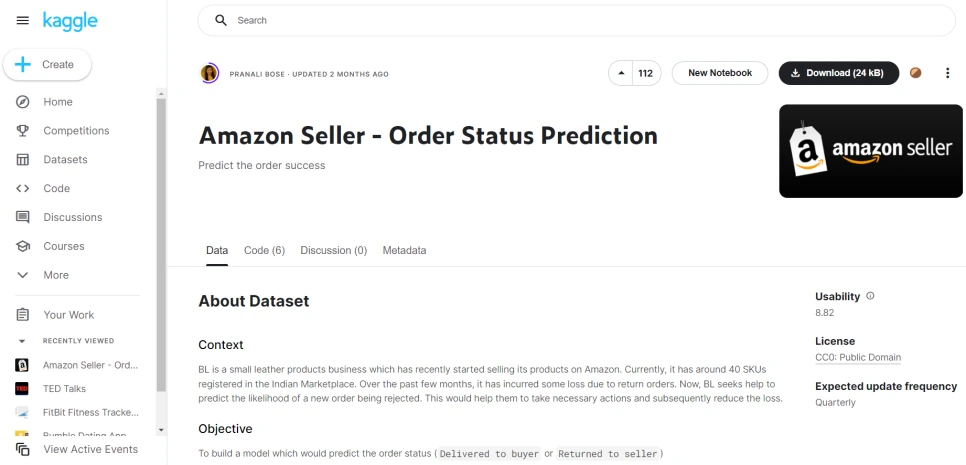
Task: Open the hamburger menu icon
Action: [22, 20]
